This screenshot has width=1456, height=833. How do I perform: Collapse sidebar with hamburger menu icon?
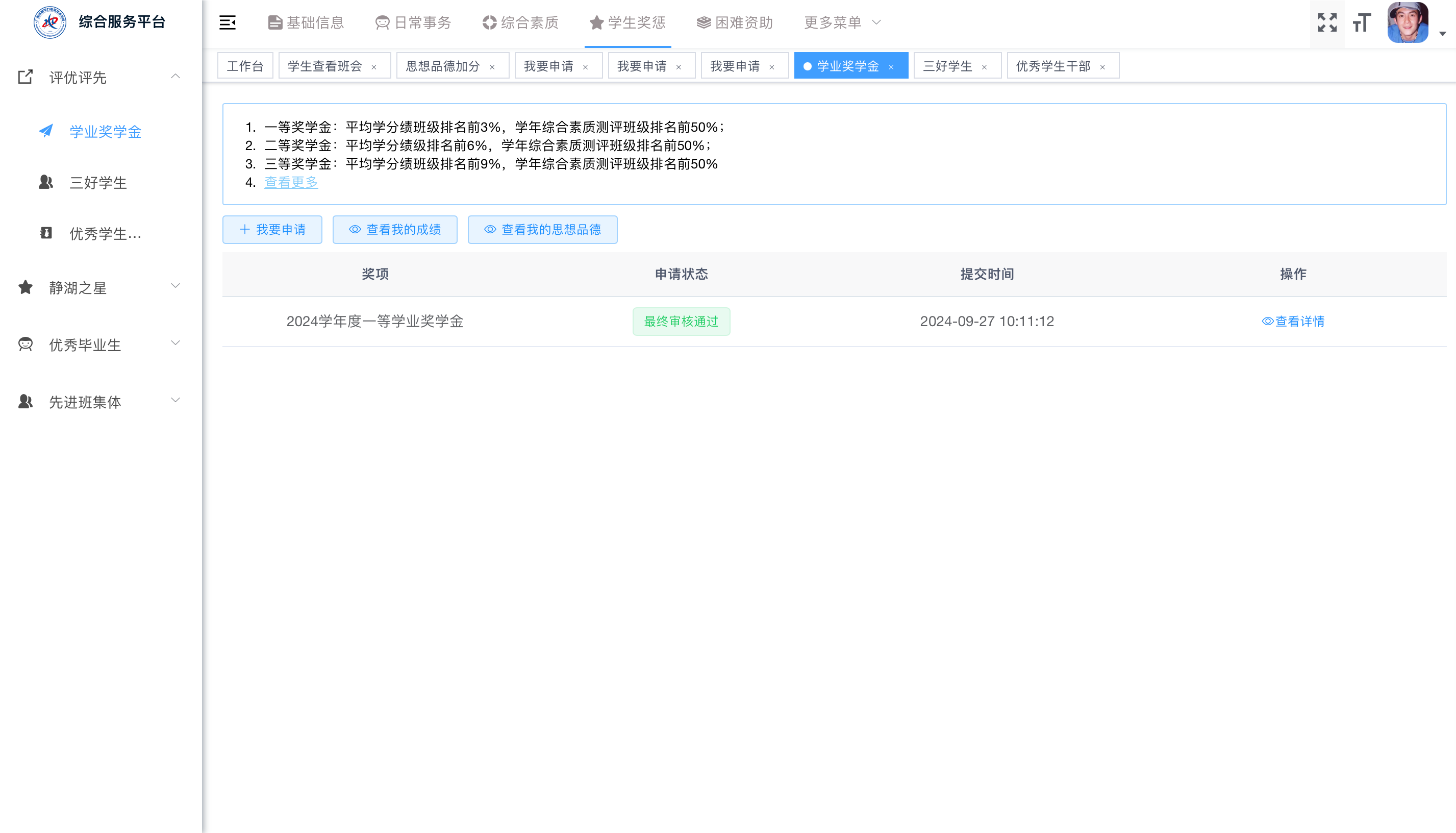(x=228, y=23)
